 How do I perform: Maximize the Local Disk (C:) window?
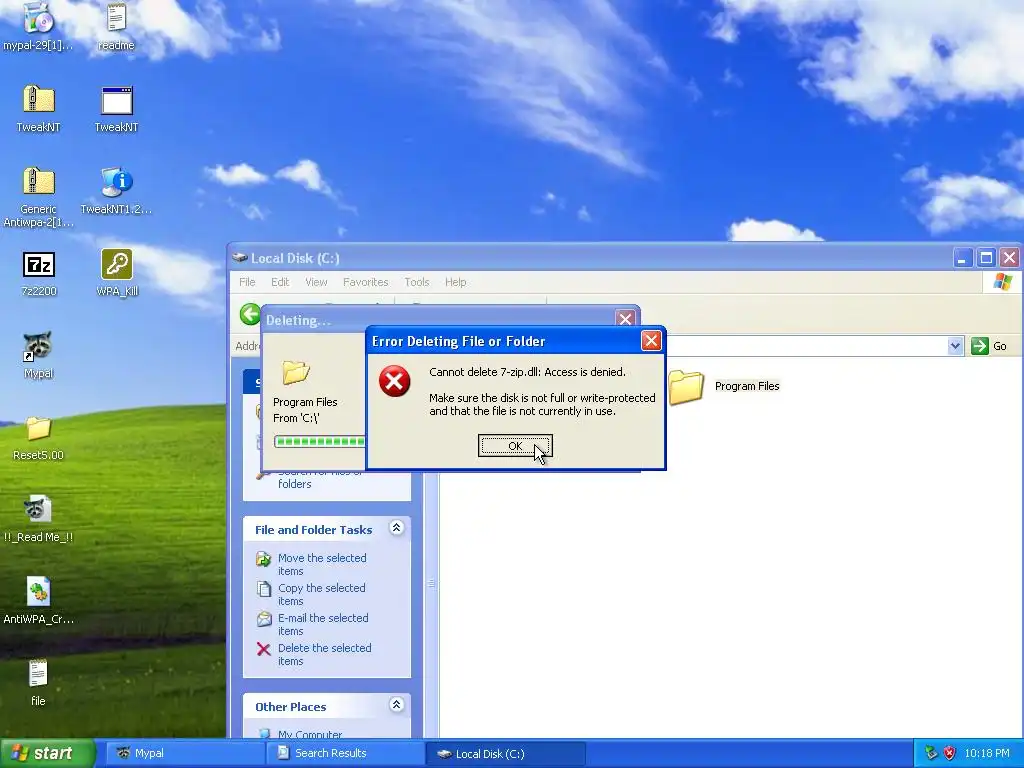pos(986,258)
